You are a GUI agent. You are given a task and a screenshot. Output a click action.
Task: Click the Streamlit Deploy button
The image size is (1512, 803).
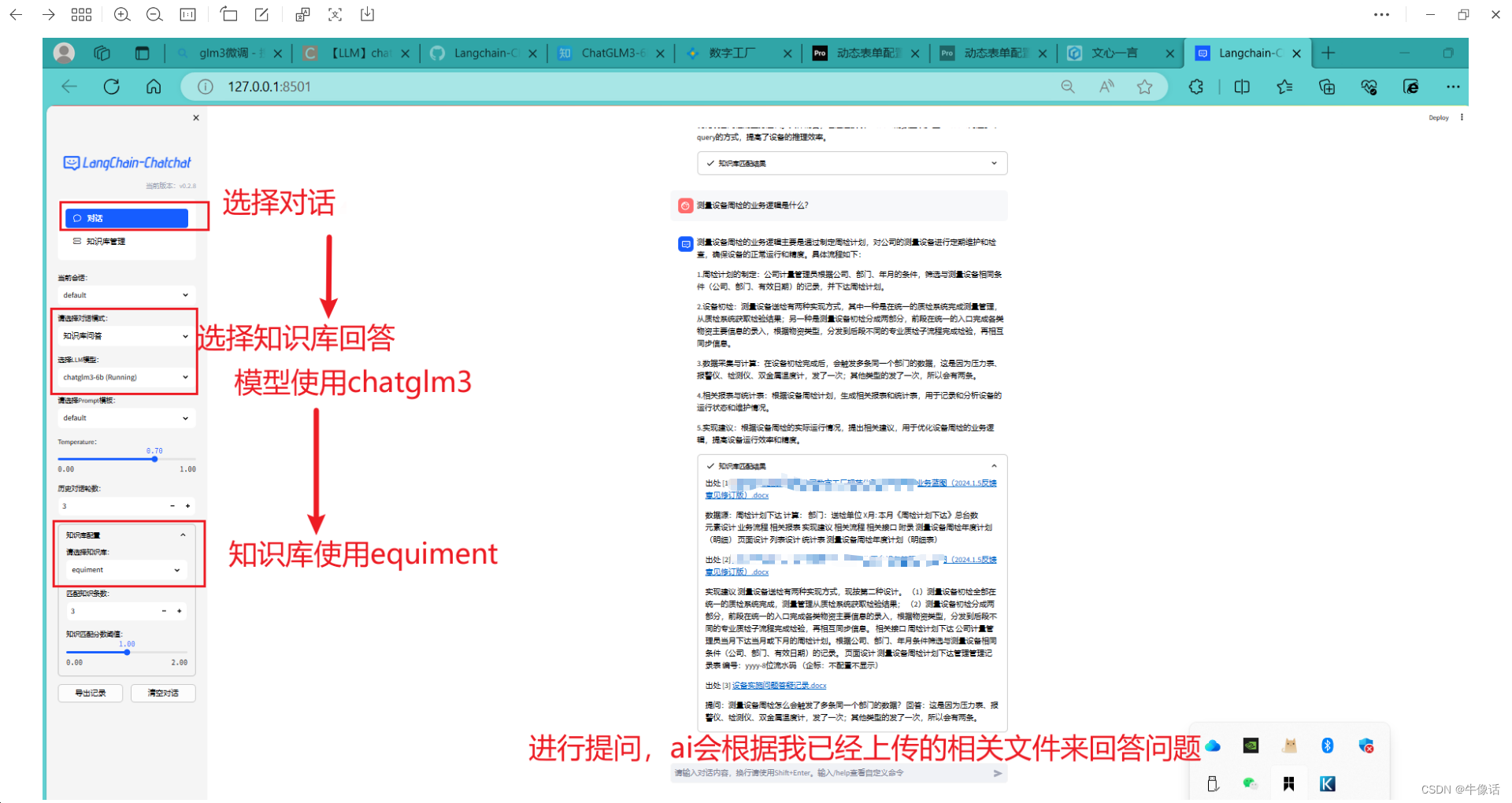(x=1439, y=118)
